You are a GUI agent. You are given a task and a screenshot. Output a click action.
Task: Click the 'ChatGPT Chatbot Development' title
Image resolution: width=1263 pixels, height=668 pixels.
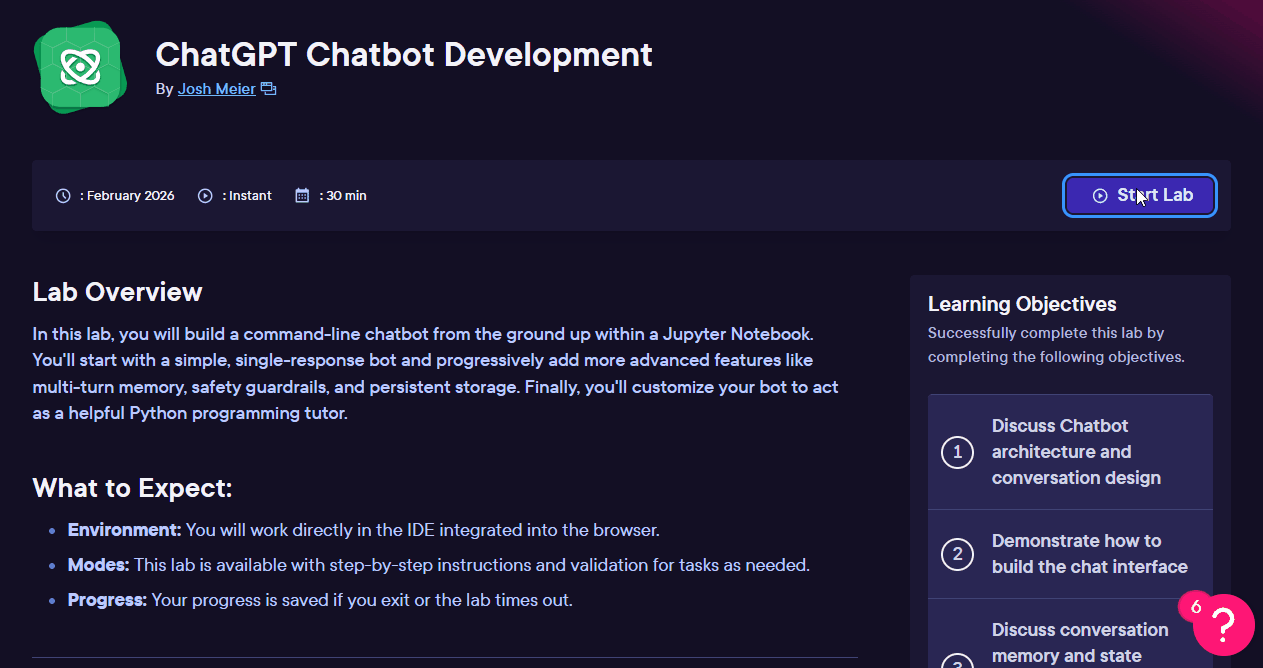click(x=404, y=54)
